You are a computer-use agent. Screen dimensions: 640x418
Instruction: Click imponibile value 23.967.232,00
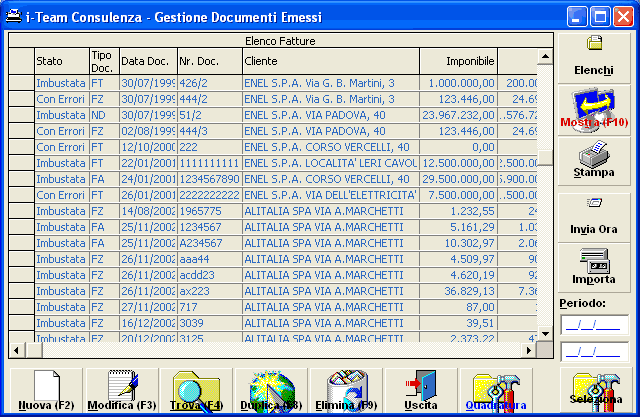458,115
